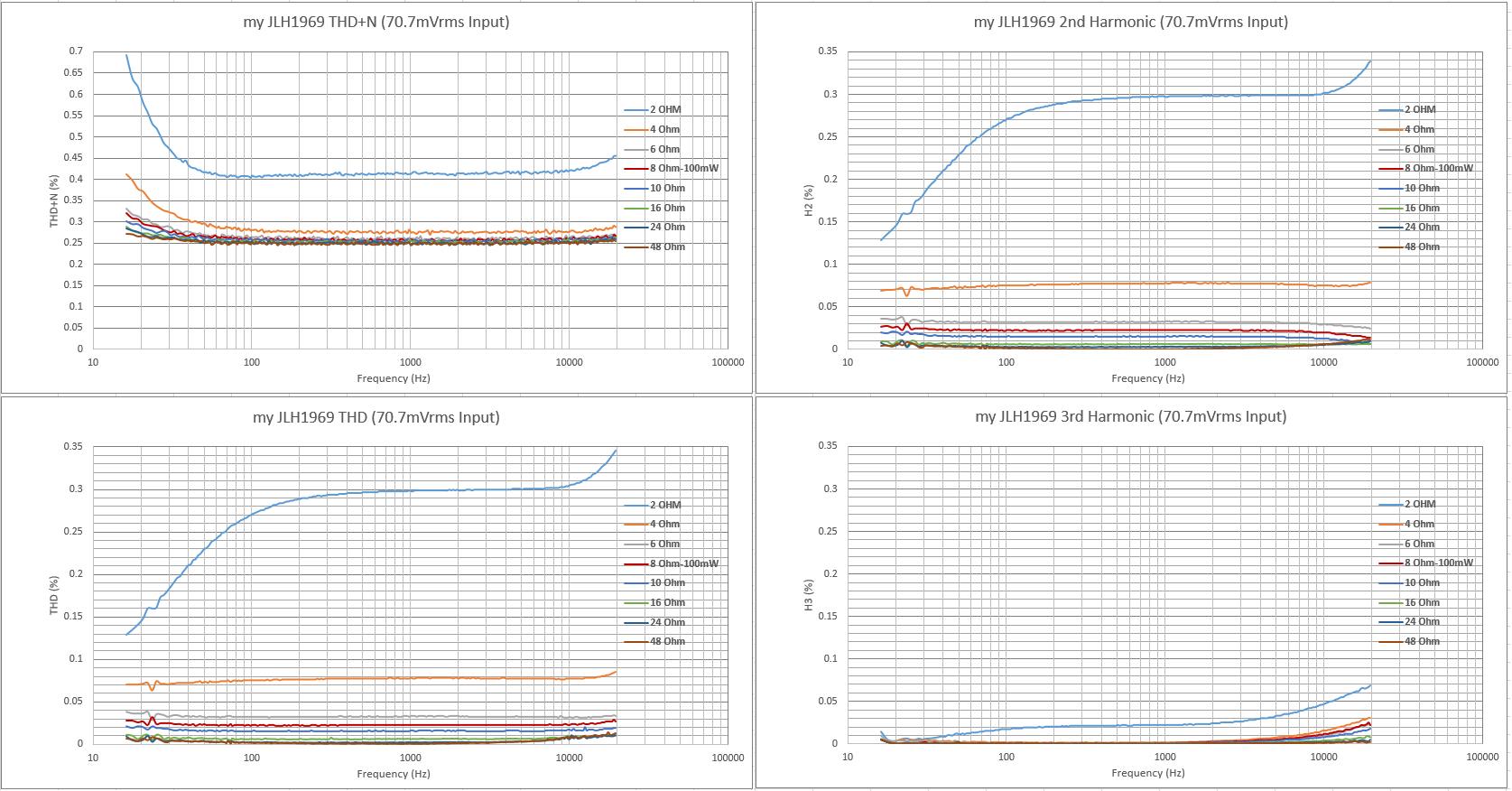Select Frequency (Hz) axis label in THD chart
Screen dimensions: 1512x791
pos(394,774)
